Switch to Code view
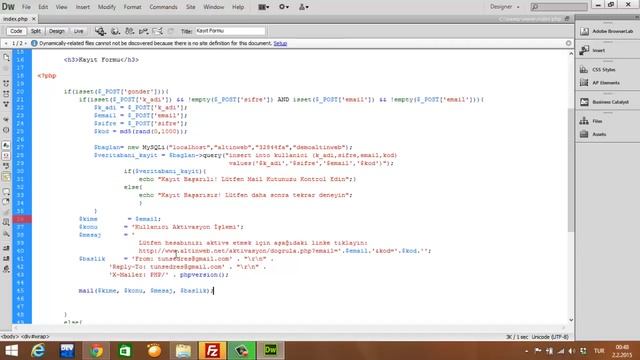Screen dimensions: 640x360 (16, 31)
